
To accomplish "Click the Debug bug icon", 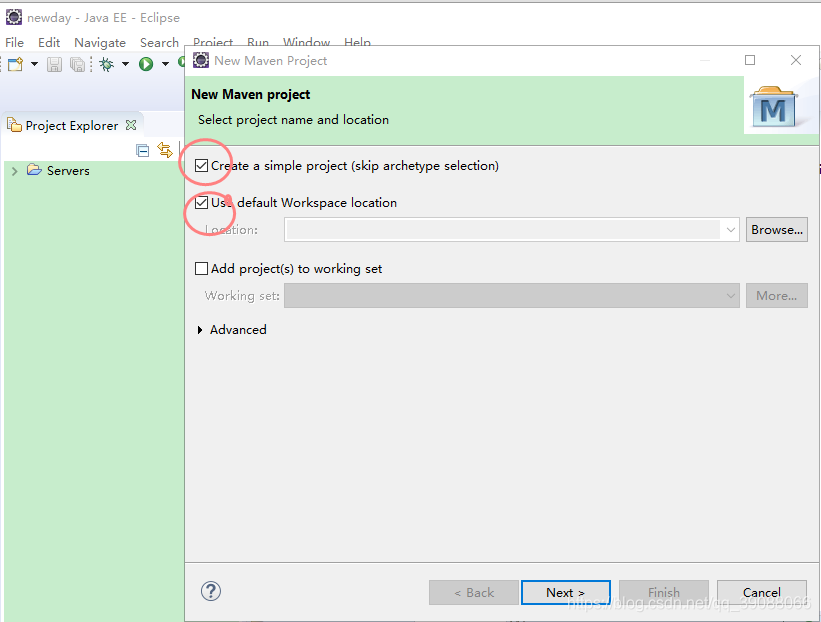I will tap(107, 64).
